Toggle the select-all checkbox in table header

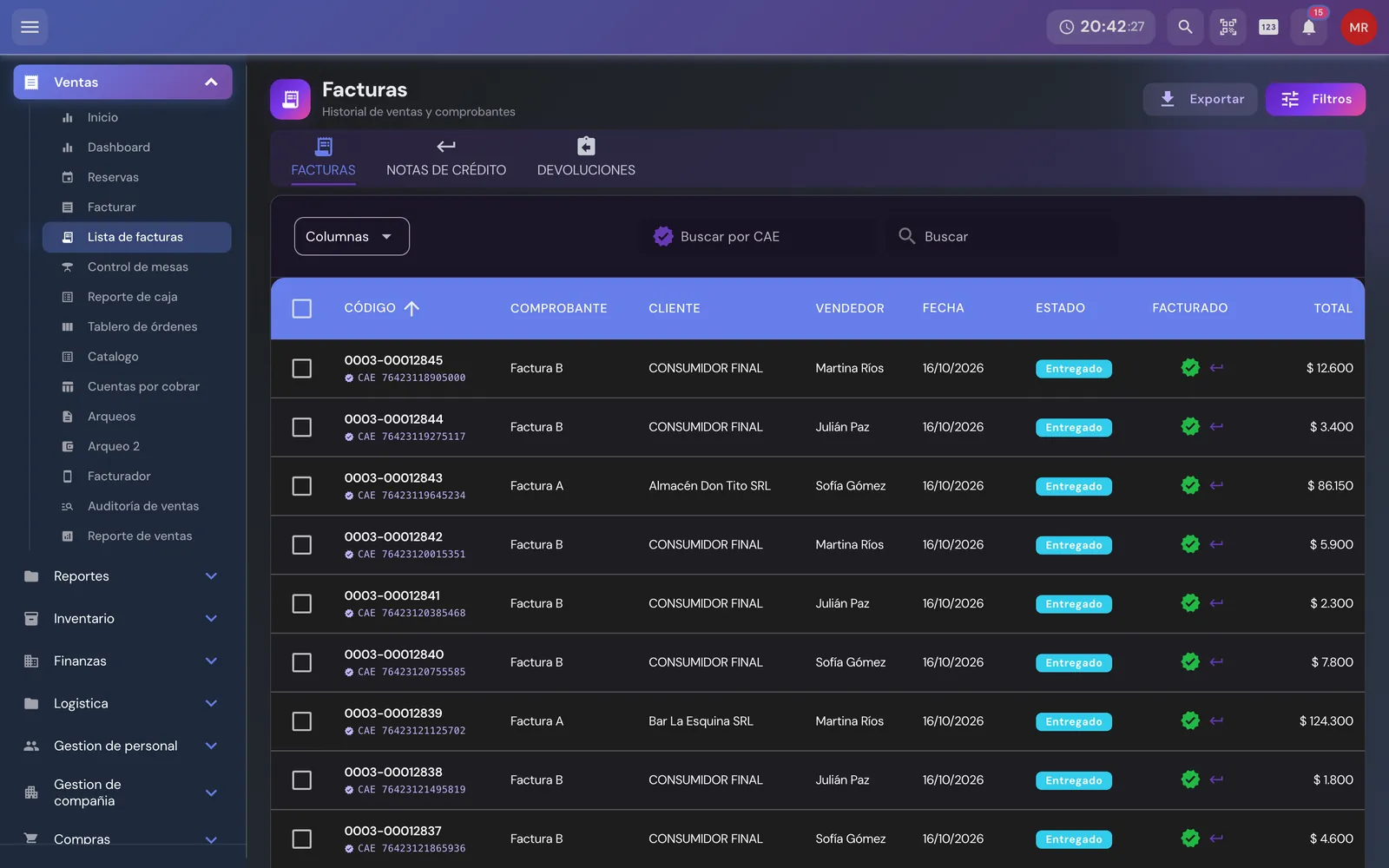(x=302, y=308)
